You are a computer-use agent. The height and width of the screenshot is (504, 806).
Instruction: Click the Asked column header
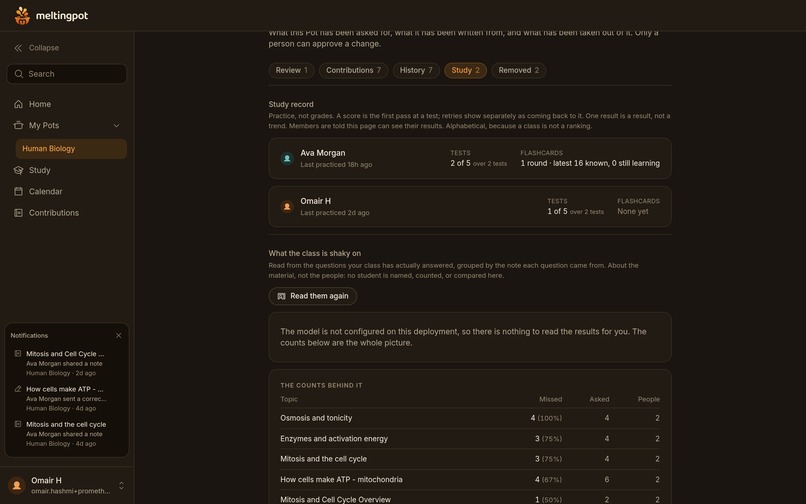pyautogui.click(x=599, y=400)
